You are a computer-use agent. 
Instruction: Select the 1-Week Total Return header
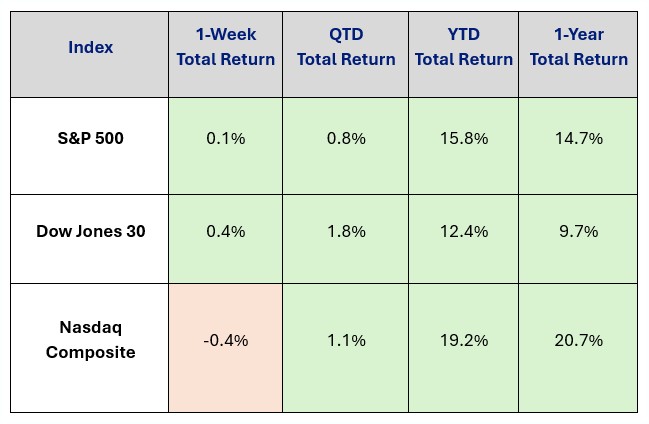(225, 48)
